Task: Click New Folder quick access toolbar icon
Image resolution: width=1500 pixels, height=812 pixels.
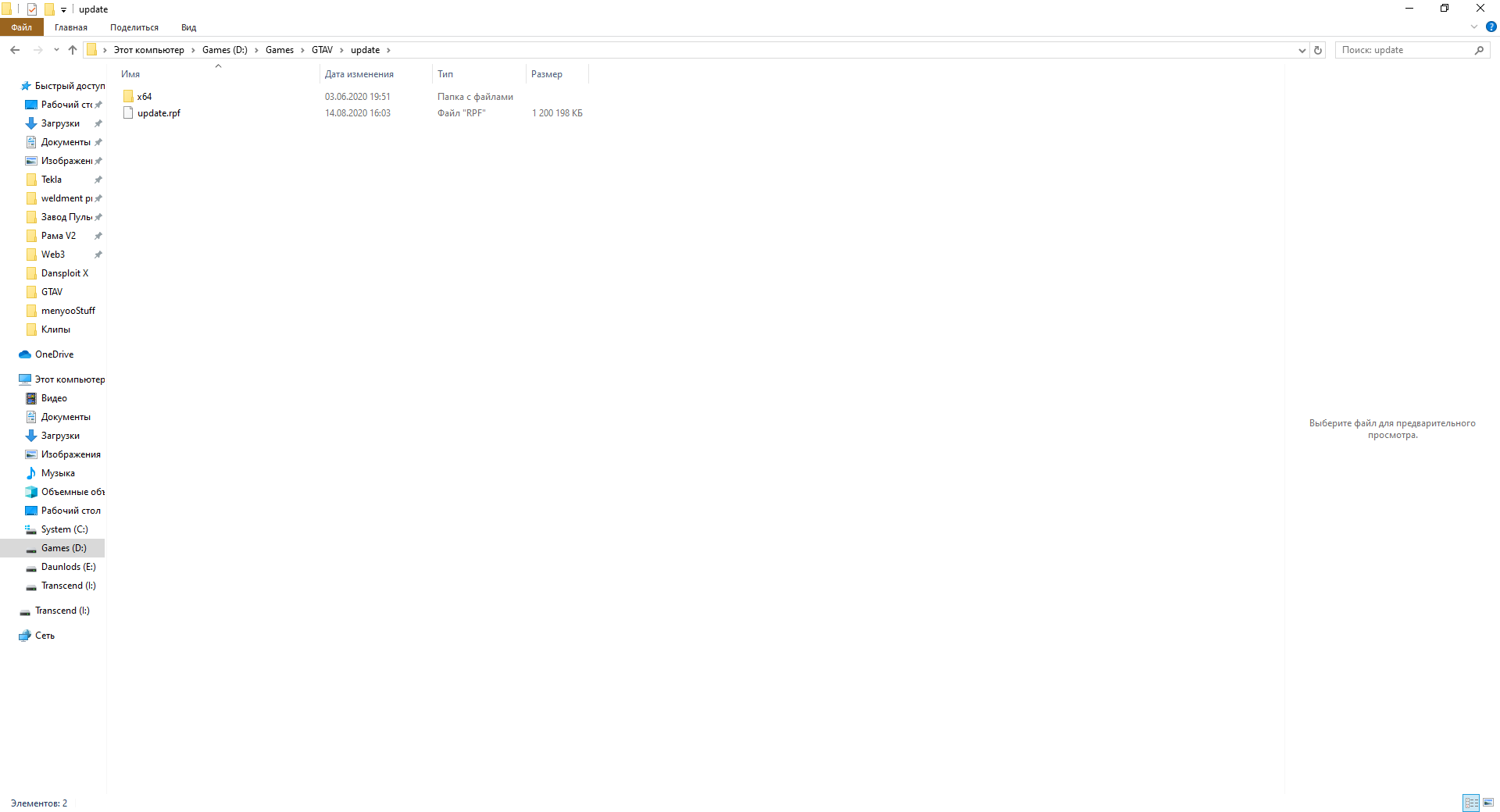Action: pos(48,9)
